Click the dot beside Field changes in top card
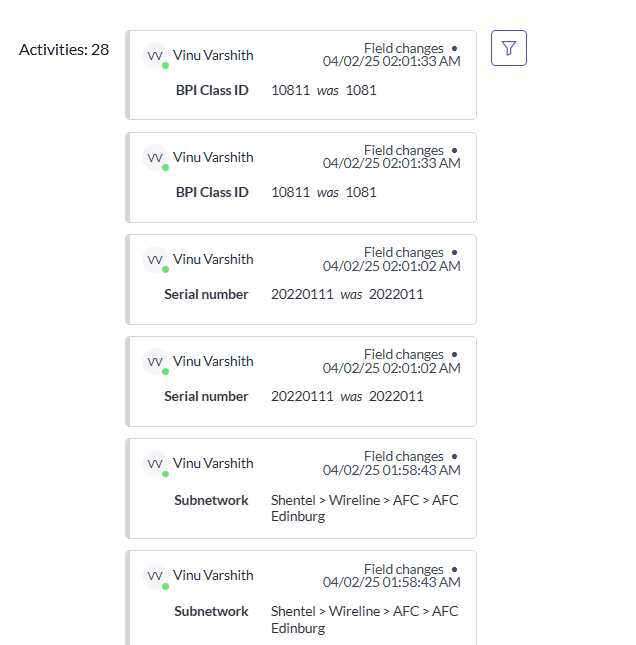 454,49
